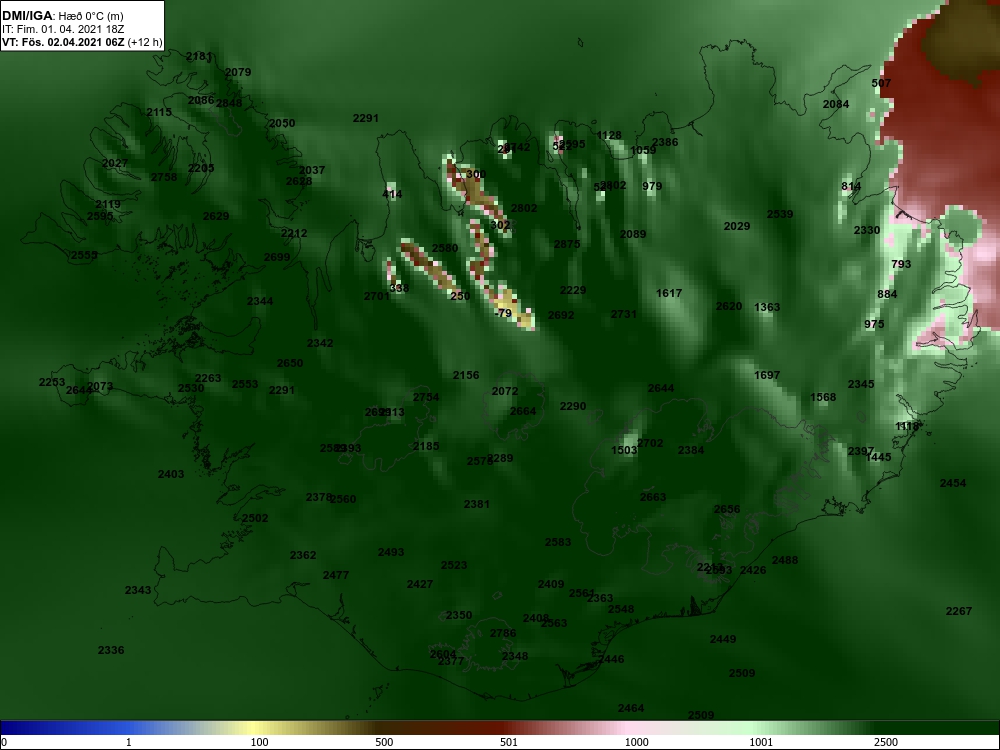Click the '1000' label on the color scale
This screenshot has width=1000, height=750.
point(636,742)
